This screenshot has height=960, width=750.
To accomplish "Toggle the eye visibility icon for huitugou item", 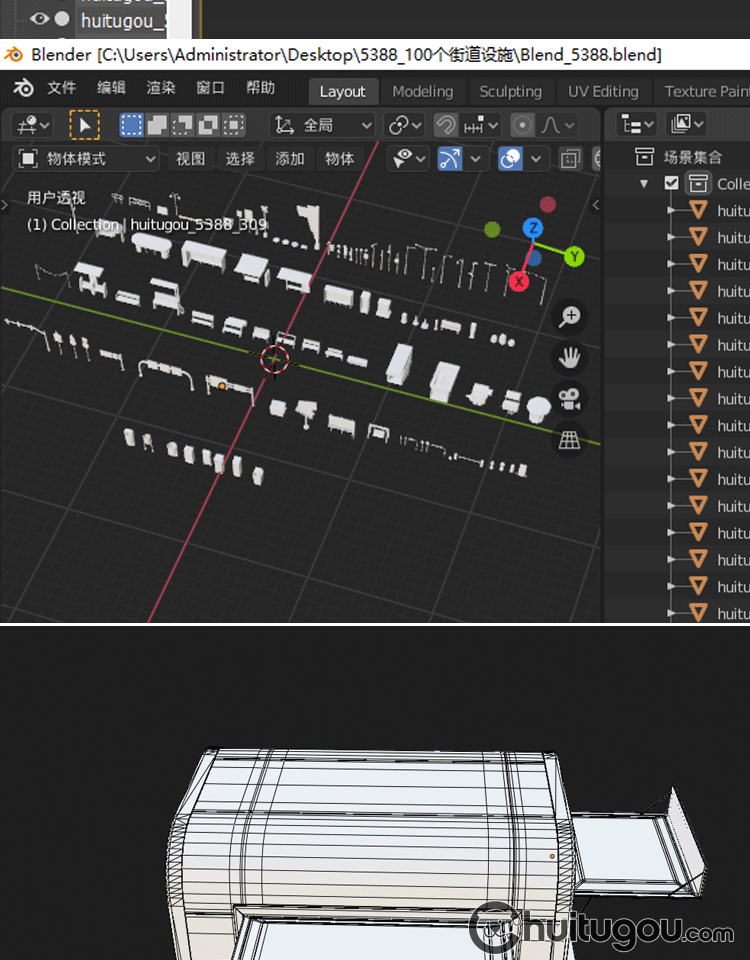I will pos(40,18).
